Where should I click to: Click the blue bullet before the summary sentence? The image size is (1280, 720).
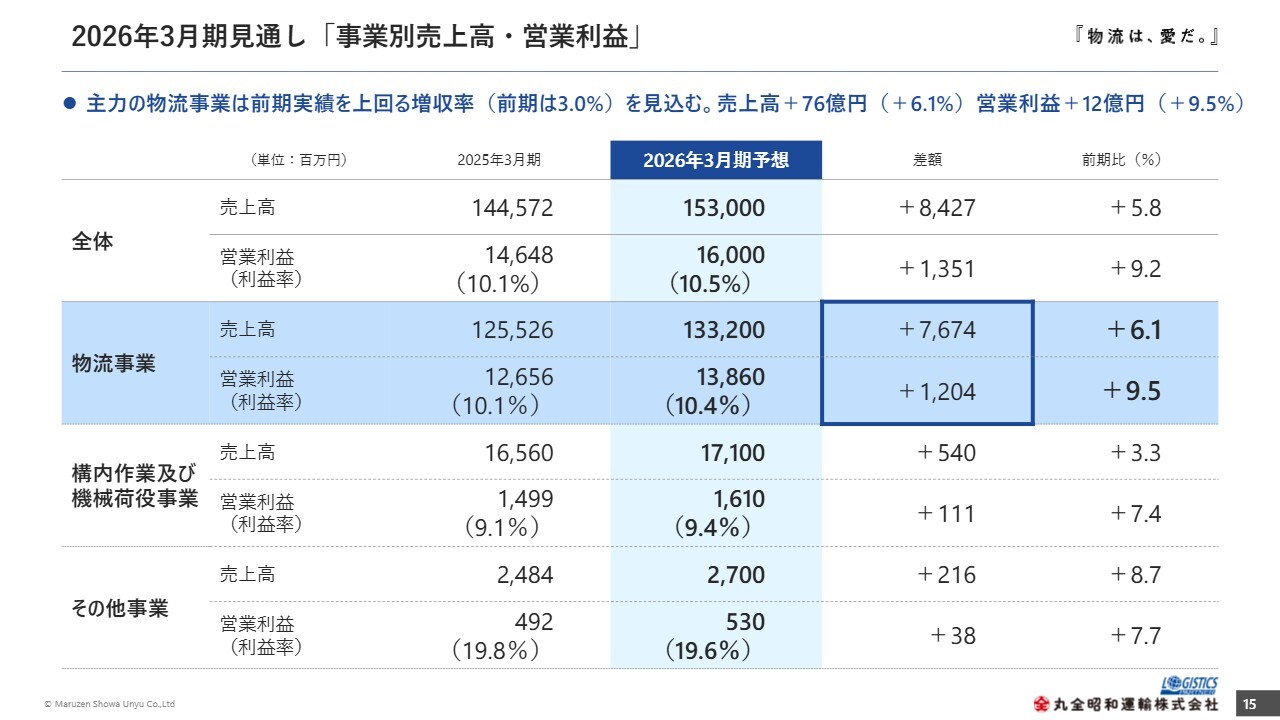pos(70,103)
